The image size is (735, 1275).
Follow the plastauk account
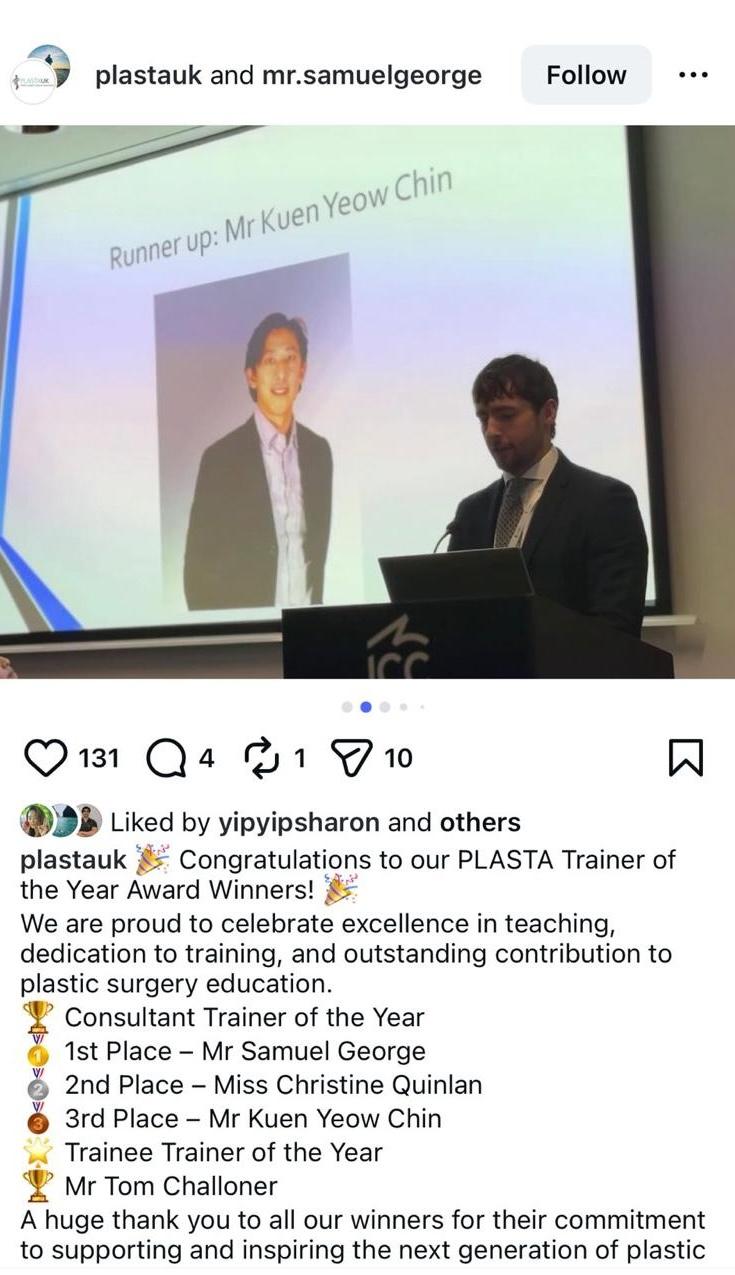(586, 75)
